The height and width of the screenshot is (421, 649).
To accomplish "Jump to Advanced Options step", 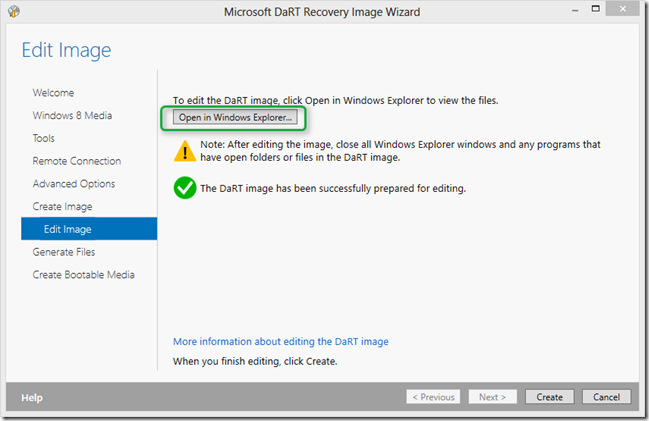I will point(74,184).
